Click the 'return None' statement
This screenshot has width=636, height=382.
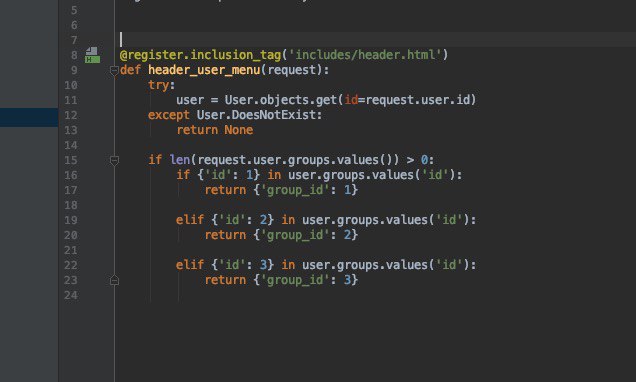[215, 130]
